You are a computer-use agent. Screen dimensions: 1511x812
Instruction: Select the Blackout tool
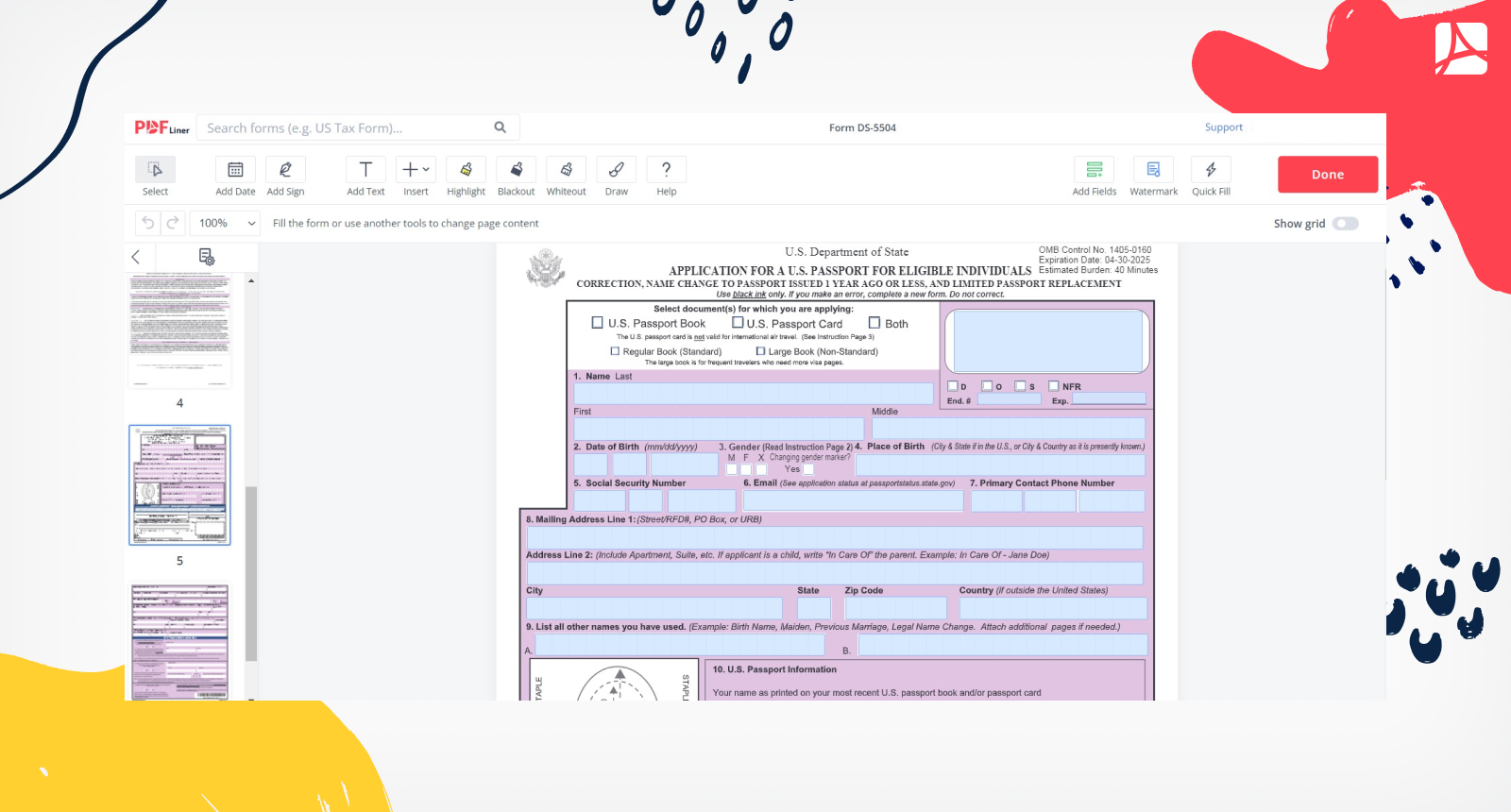point(516,170)
